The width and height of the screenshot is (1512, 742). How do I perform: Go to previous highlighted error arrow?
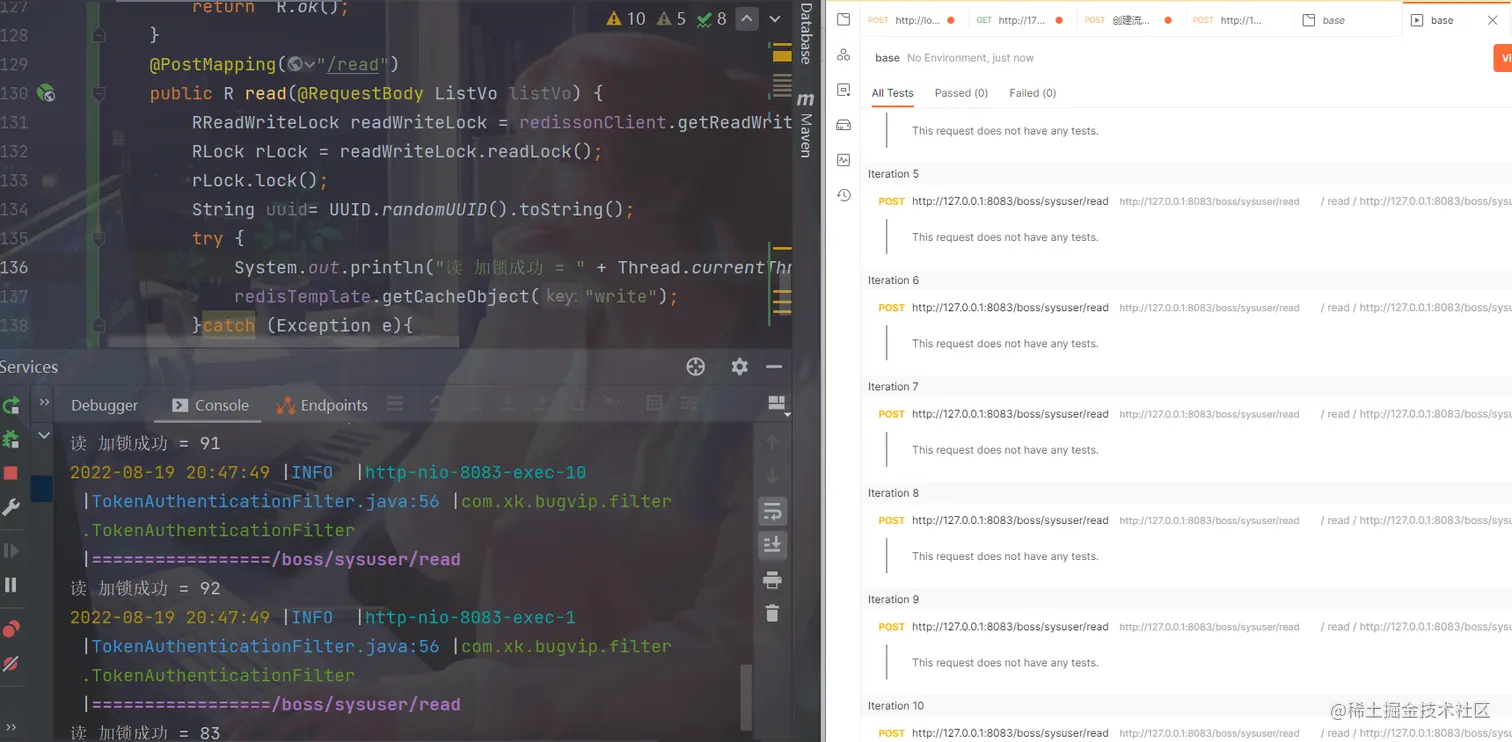tap(747, 18)
